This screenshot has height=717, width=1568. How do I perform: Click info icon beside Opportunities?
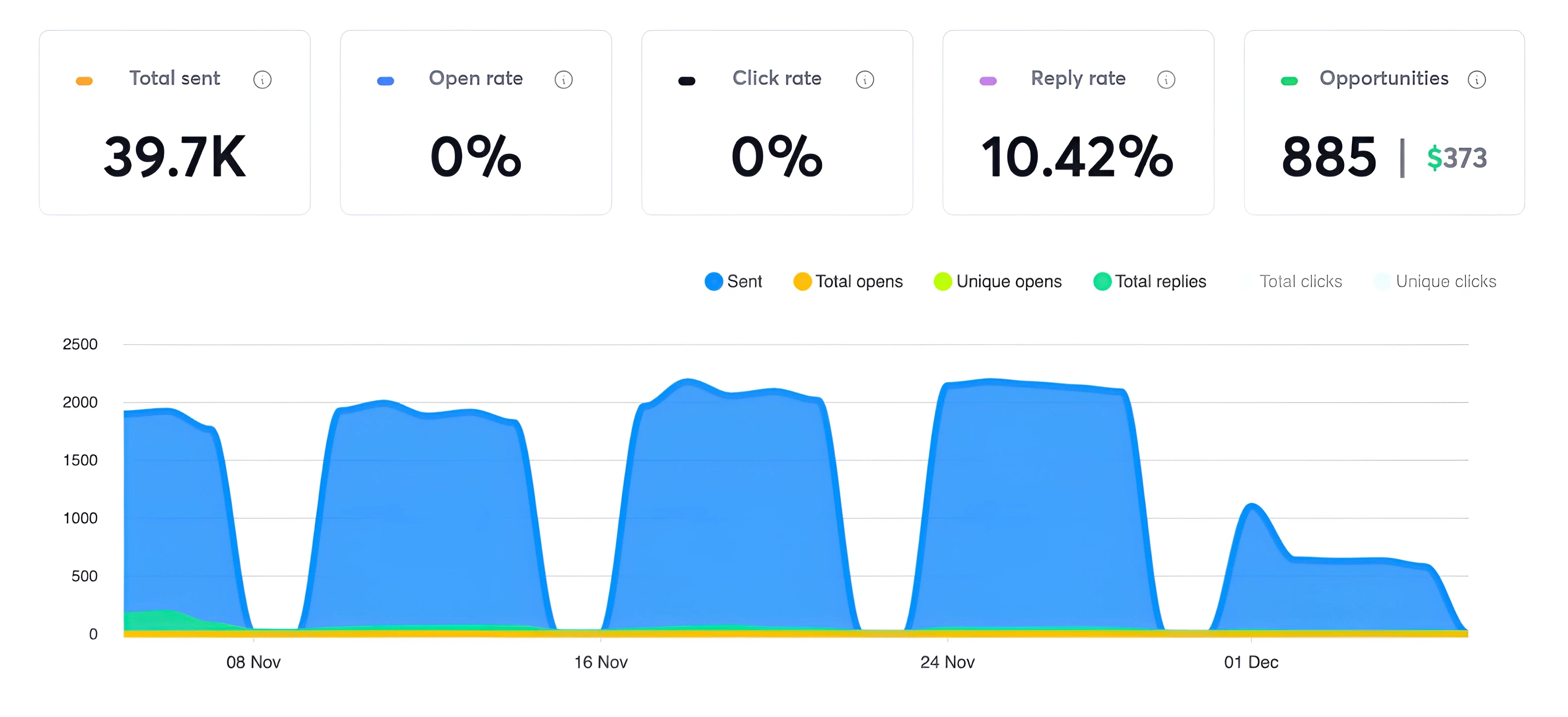(1477, 80)
